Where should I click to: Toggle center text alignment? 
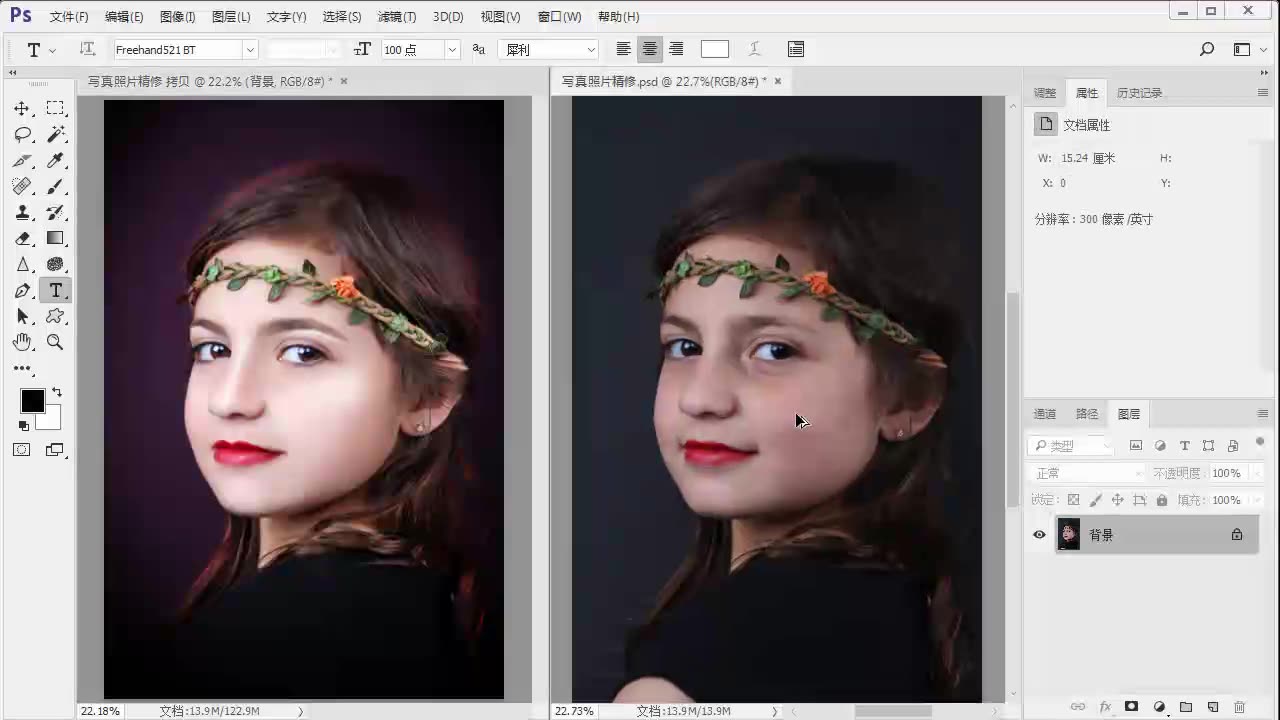649,49
